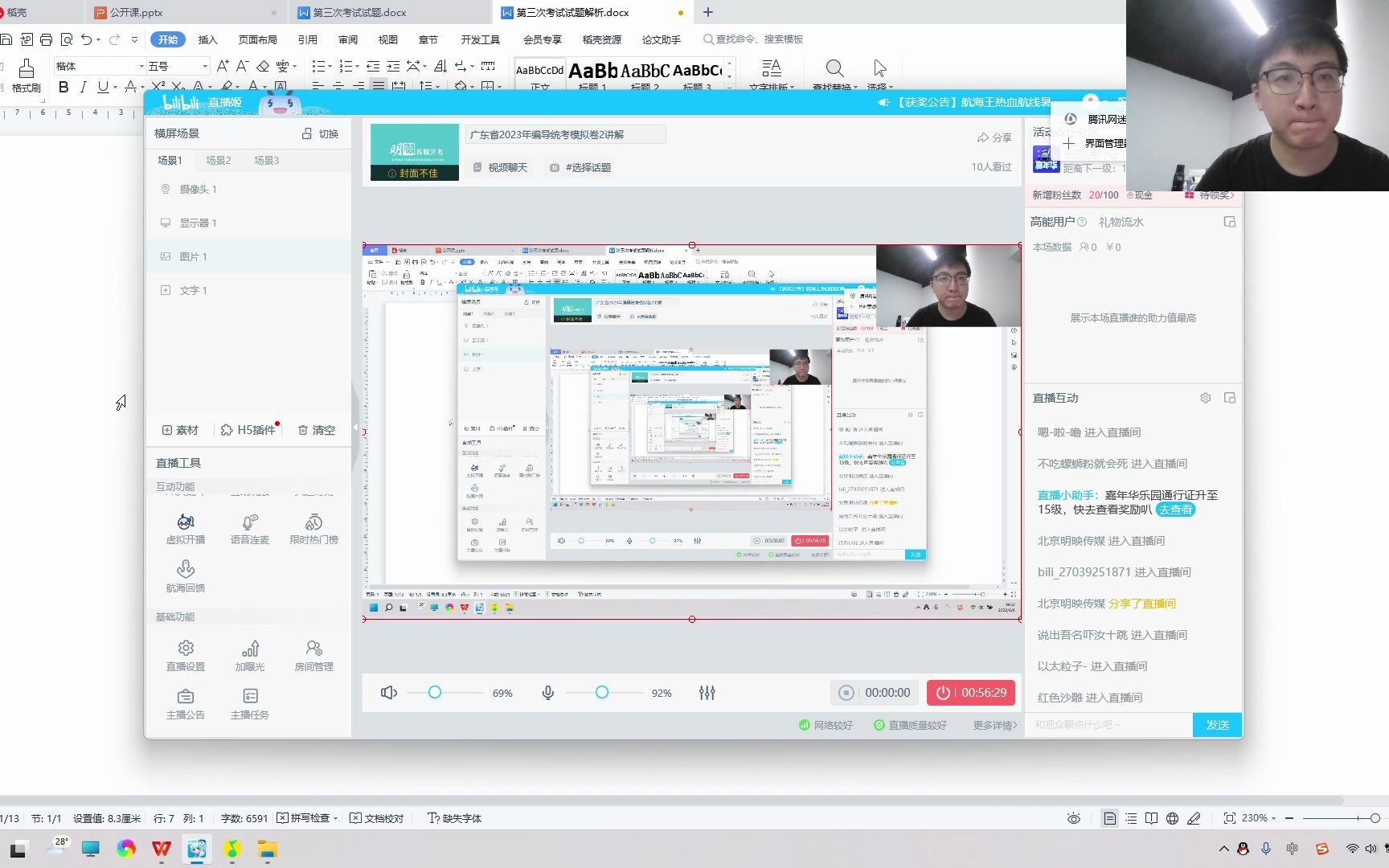Undo the last action in WPS
Viewport: 1389px width, 868px height.
(x=86, y=39)
